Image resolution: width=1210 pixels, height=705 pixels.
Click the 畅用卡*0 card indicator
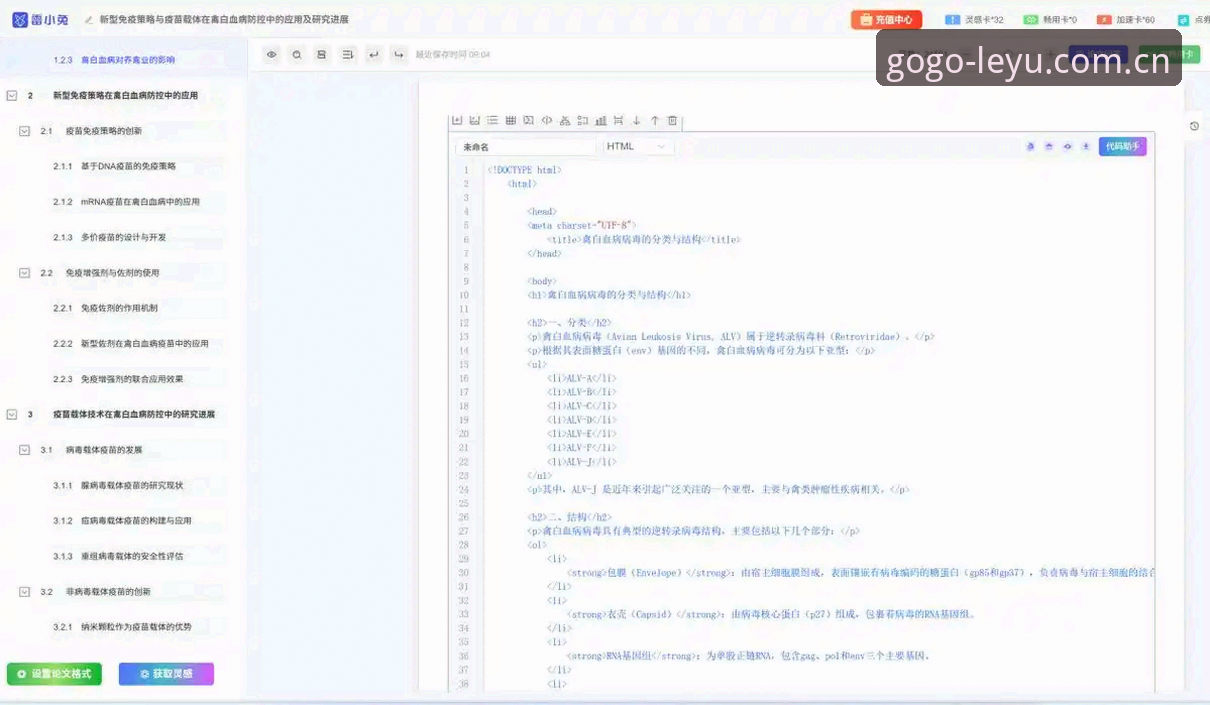(1050, 19)
